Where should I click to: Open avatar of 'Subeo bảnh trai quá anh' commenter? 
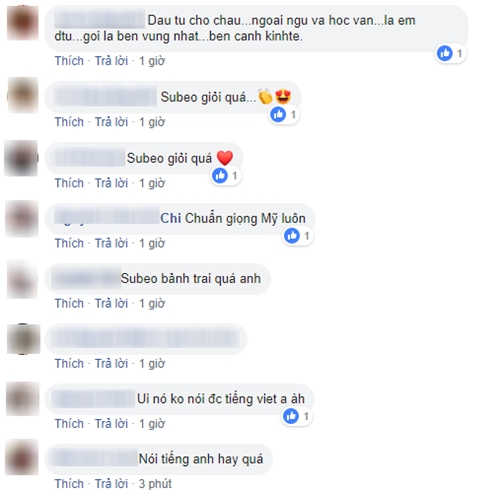(x=22, y=280)
